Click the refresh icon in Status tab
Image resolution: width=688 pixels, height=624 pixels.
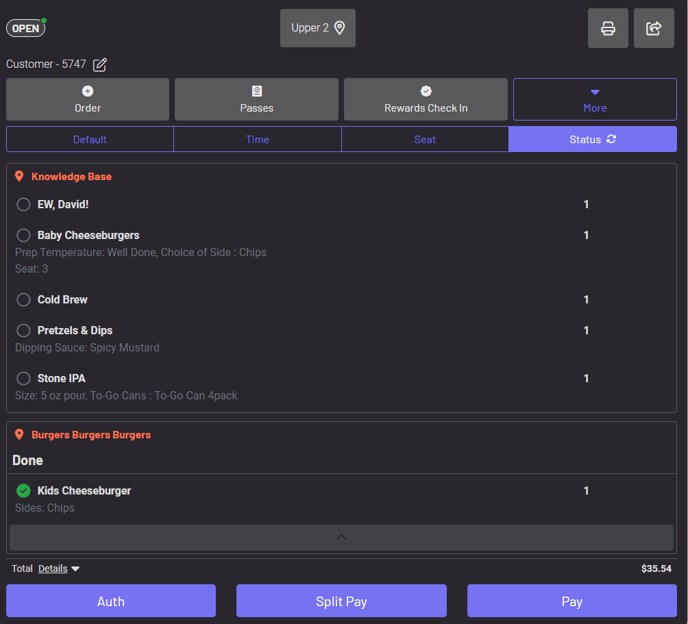point(611,139)
